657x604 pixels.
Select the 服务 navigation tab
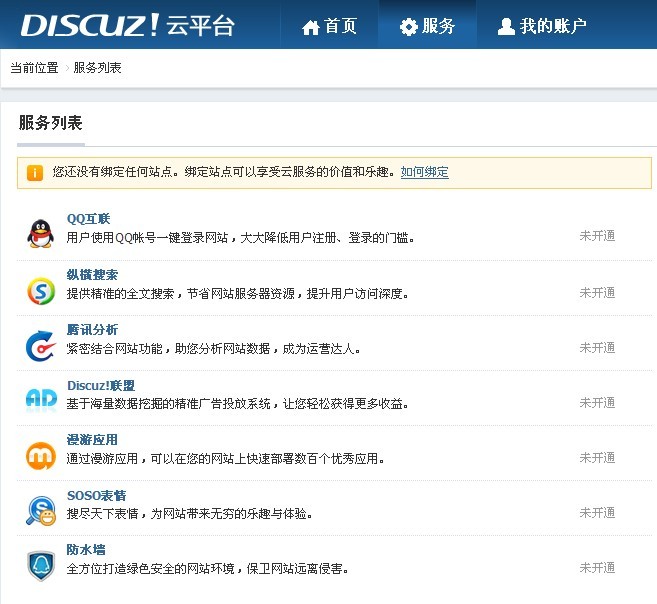[427, 26]
